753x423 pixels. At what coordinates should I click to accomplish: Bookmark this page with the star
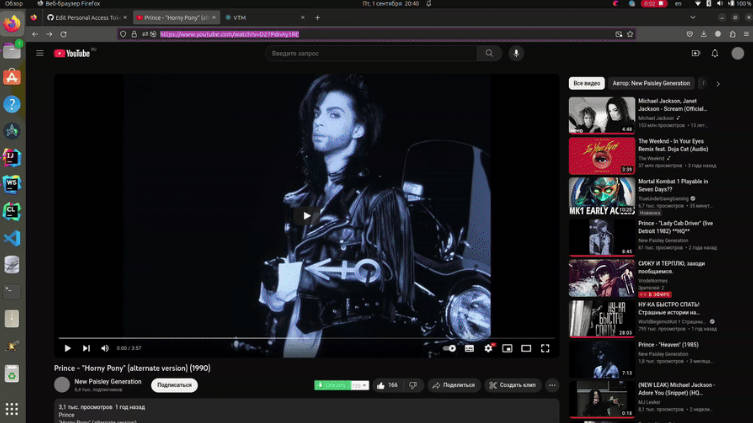pyautogui.click(x=630, y=35)
